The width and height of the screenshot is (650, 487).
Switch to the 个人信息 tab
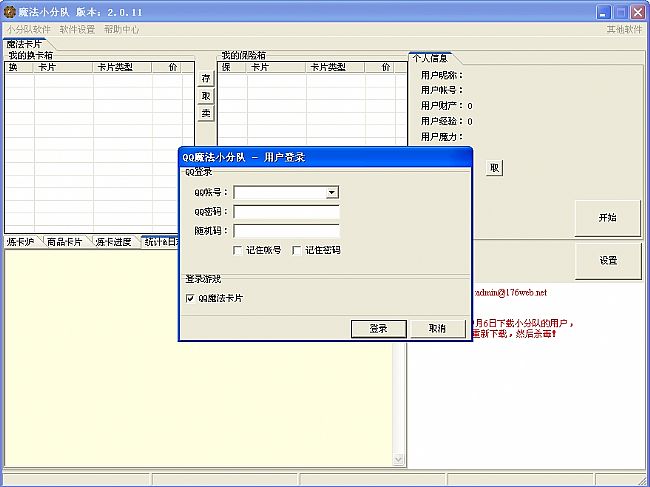(x=430, y=58)
